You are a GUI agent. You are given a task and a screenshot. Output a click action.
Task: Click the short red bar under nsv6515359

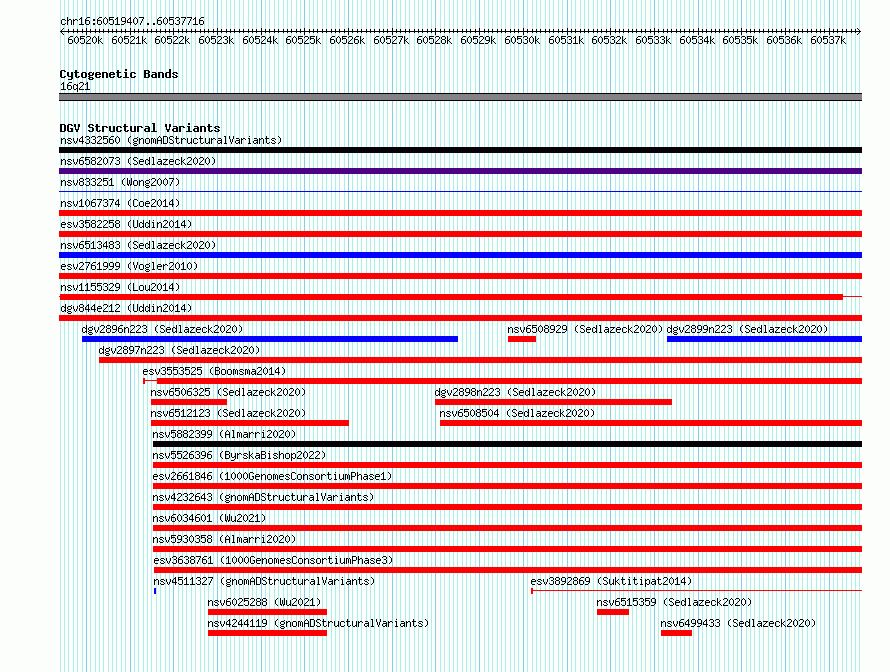pos(613,612)
